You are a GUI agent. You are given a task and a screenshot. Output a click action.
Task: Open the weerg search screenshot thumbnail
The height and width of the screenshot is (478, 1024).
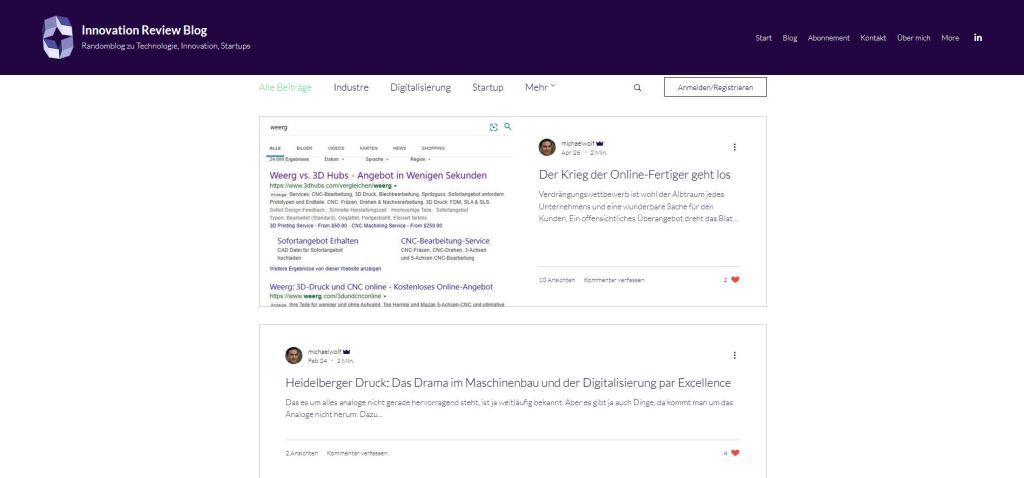387,212
